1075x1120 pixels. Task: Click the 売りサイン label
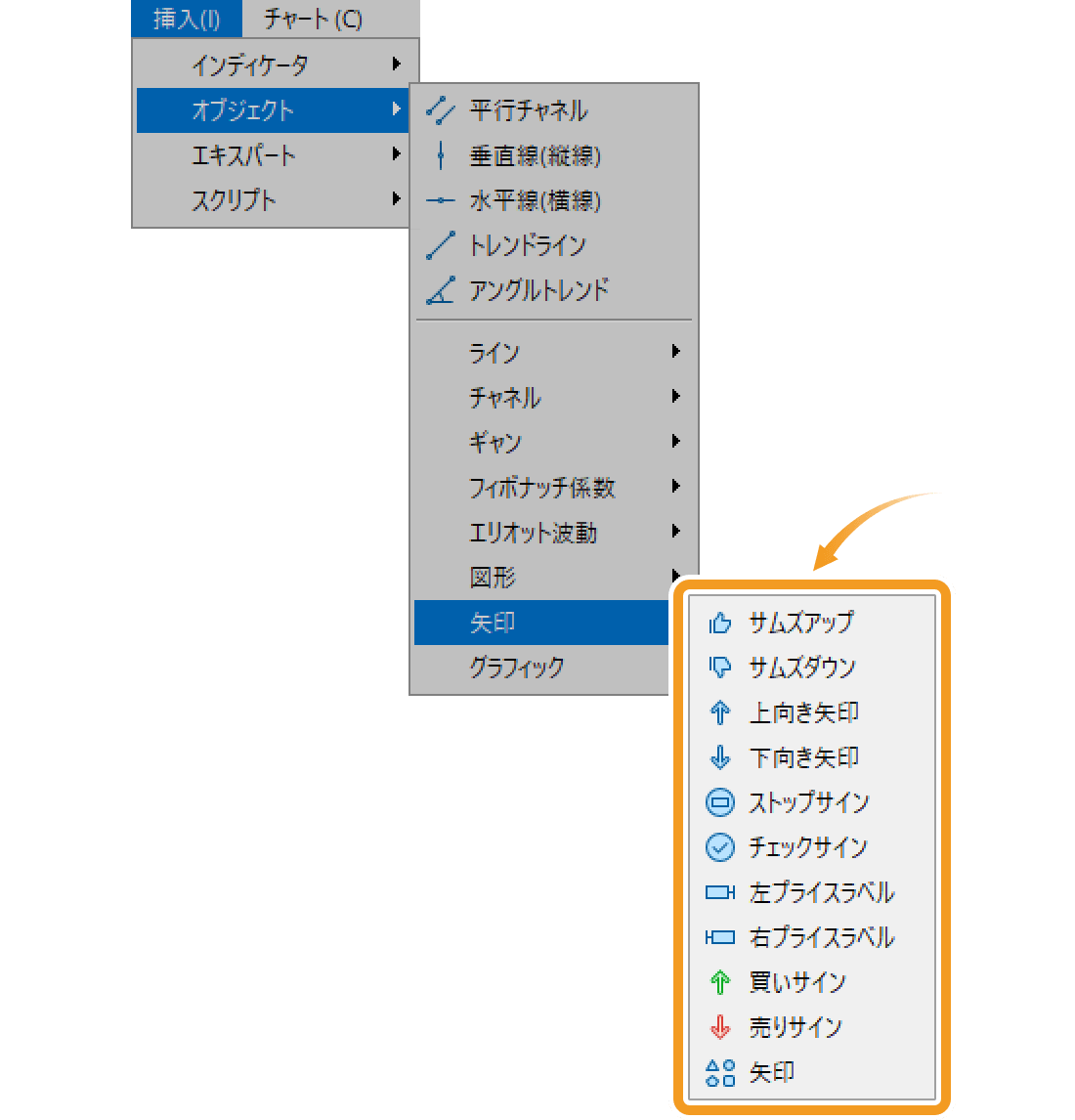click(795, 1027)
